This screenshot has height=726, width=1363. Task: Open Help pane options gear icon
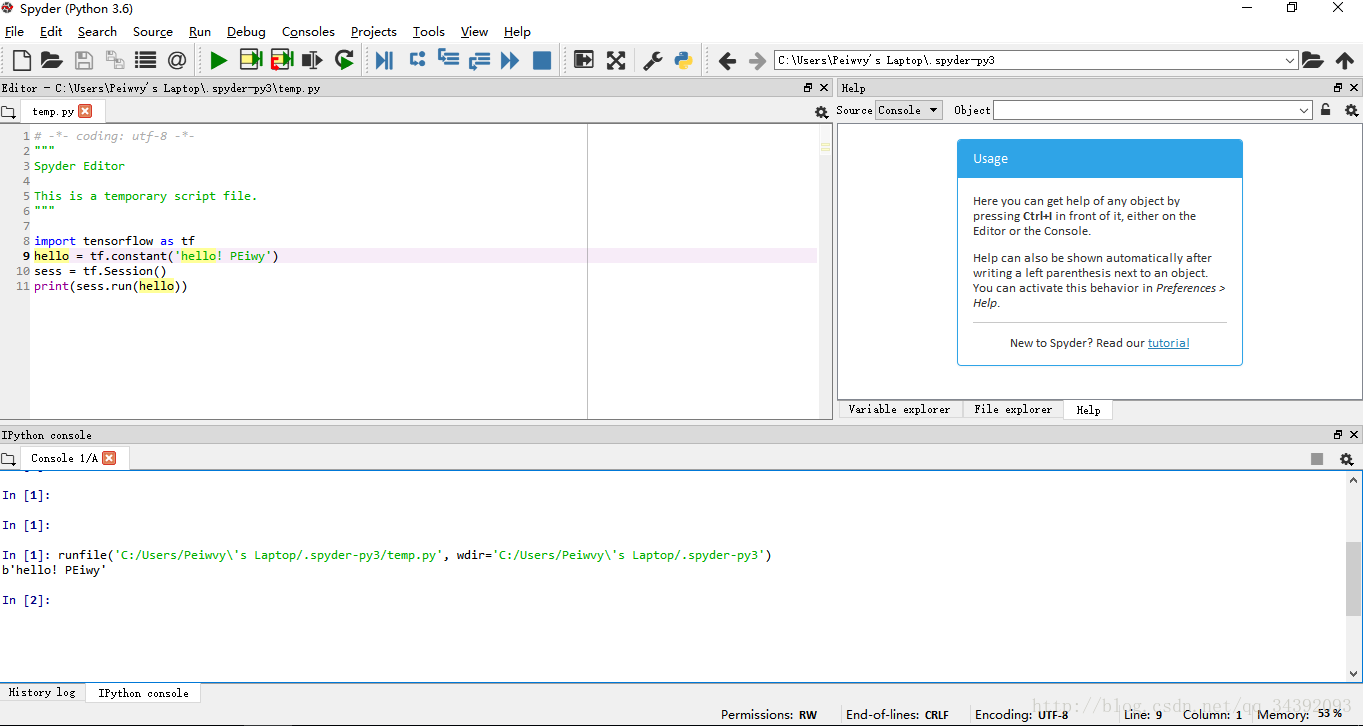tap(1351, 110)
